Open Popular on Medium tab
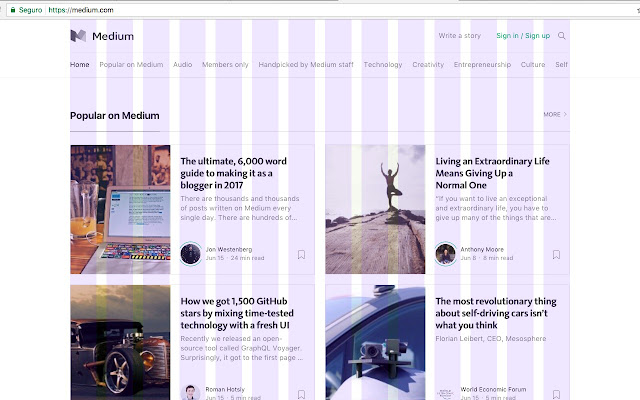 [131, 64]
